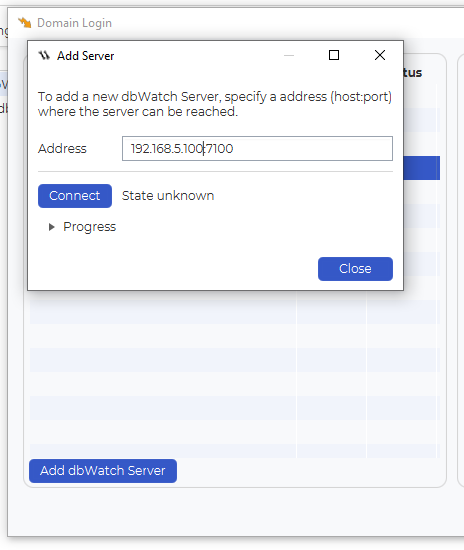This screenshot has height=550, width=464.
Task: Maximize the Add Server dialog
Action: 334,55
